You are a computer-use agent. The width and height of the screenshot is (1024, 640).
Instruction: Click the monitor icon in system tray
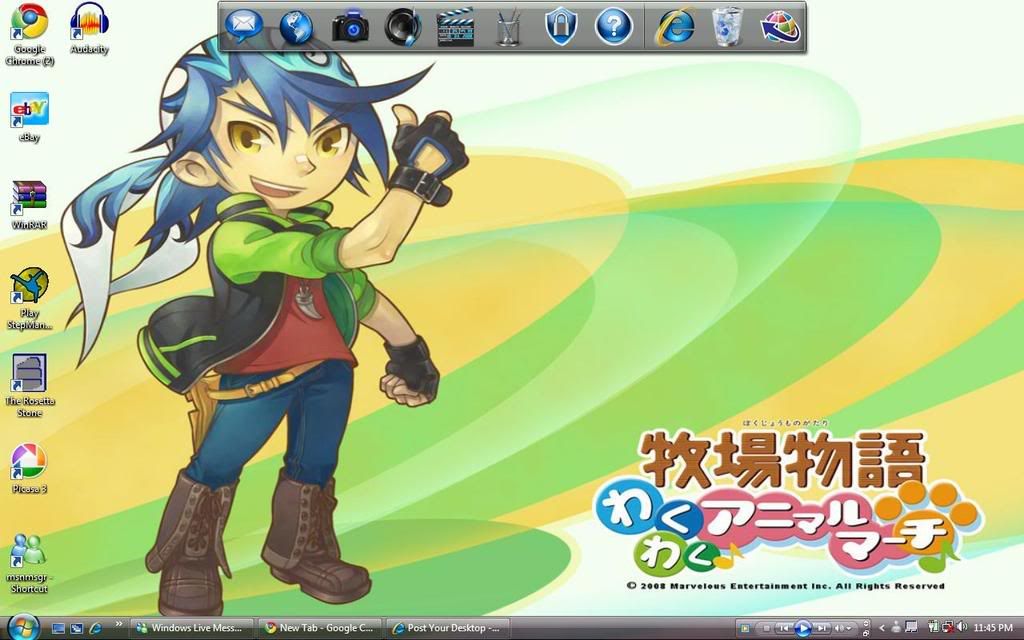(911, 628)
